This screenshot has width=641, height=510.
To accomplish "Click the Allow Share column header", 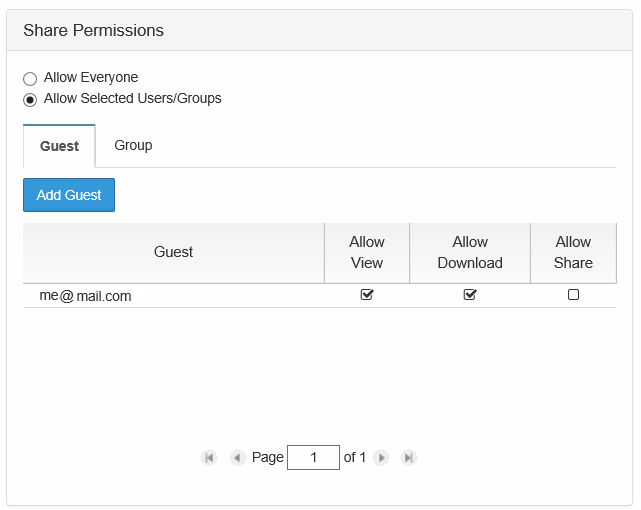I will [573, 253].
